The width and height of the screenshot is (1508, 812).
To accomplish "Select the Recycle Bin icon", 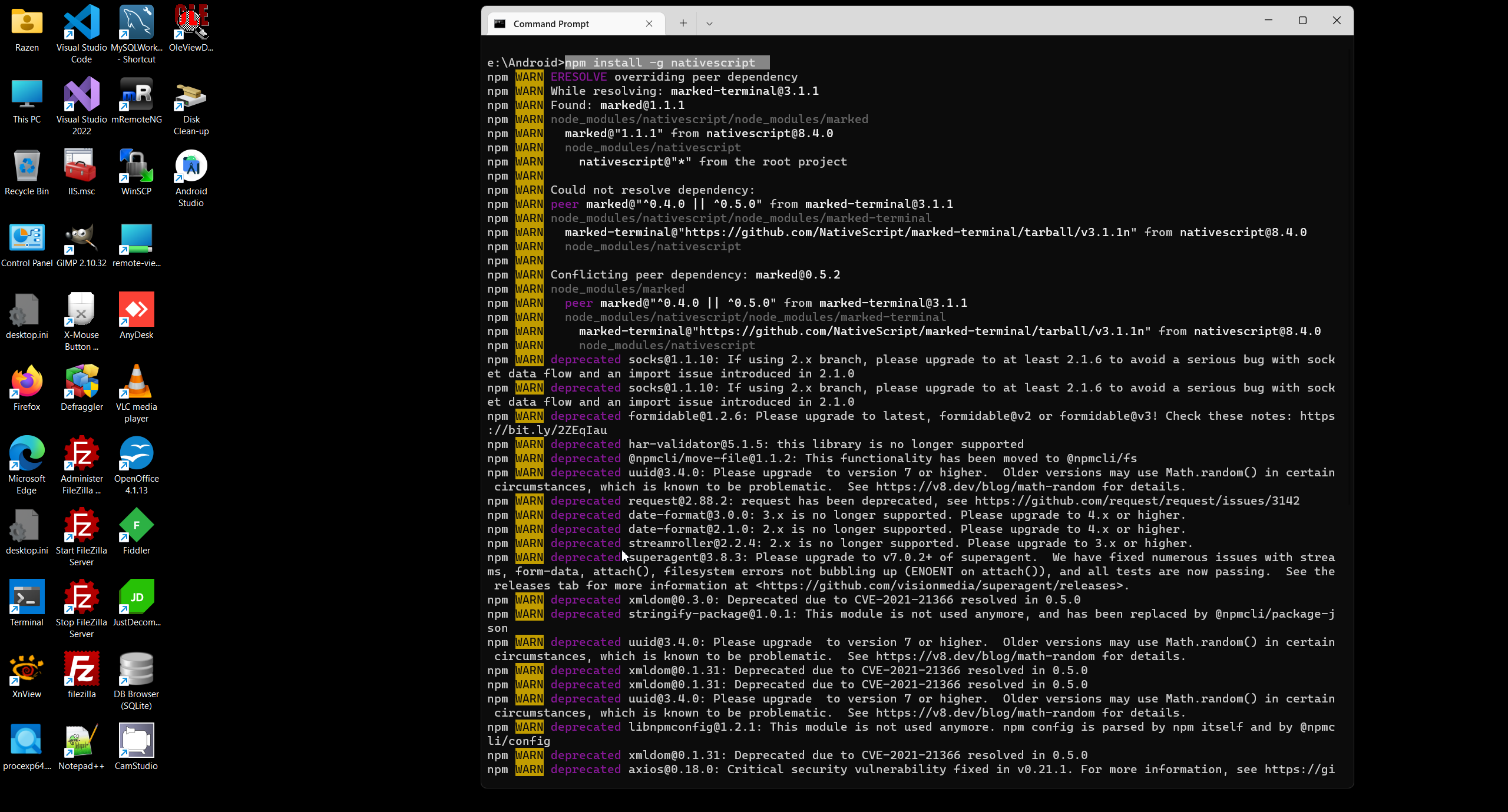I will pos(27,167).
